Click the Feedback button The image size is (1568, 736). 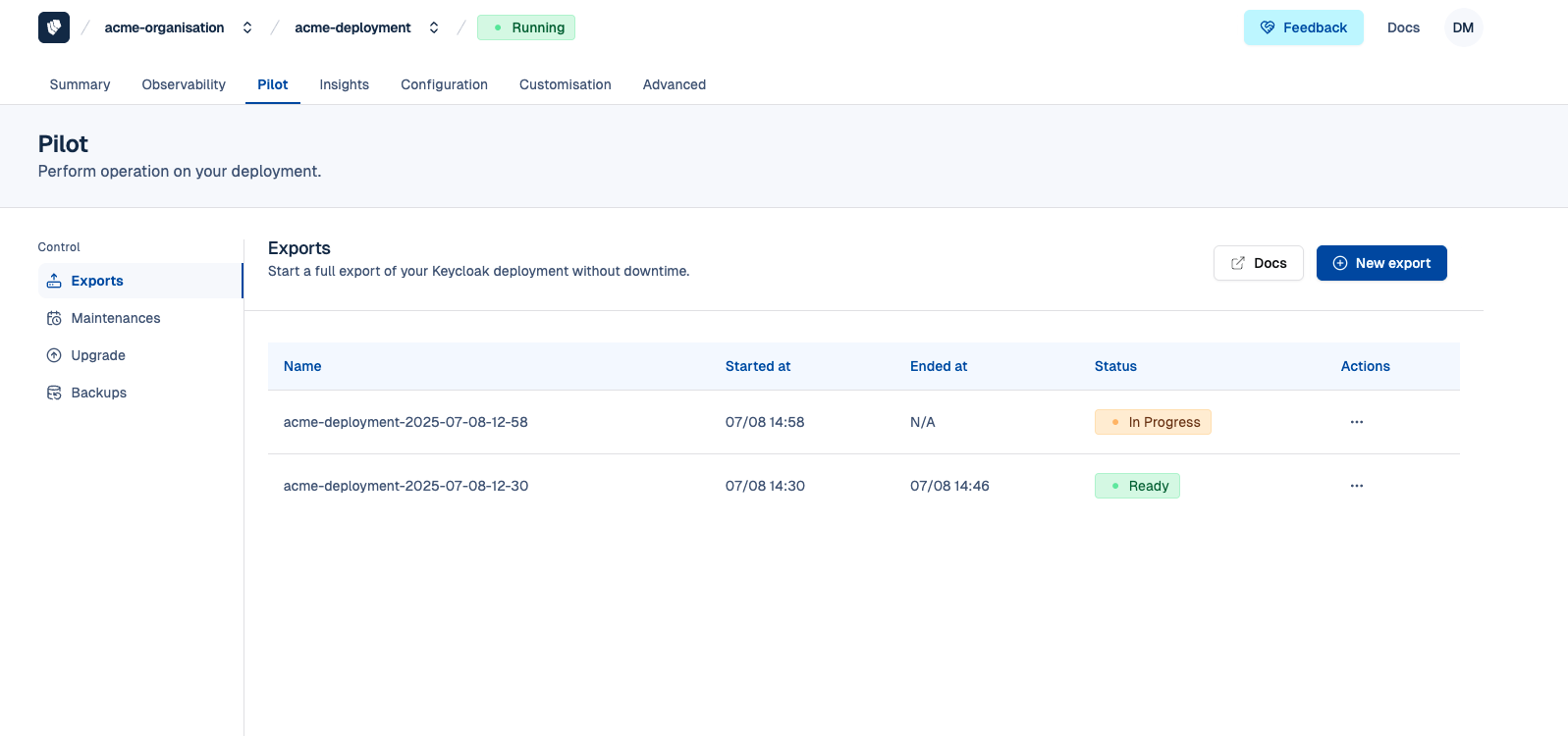1303,27
